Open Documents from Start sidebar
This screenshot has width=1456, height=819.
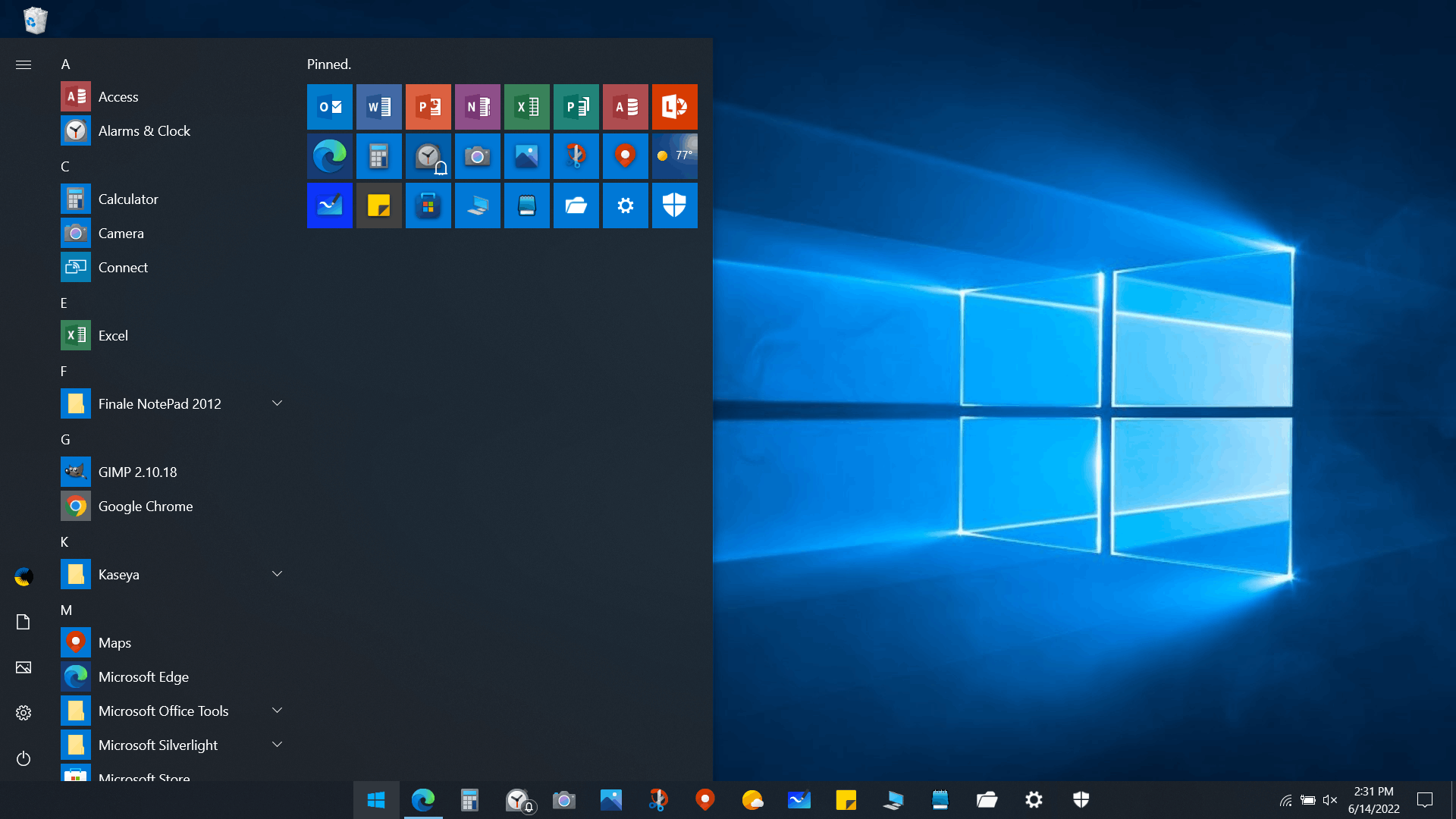click(24, 623)
